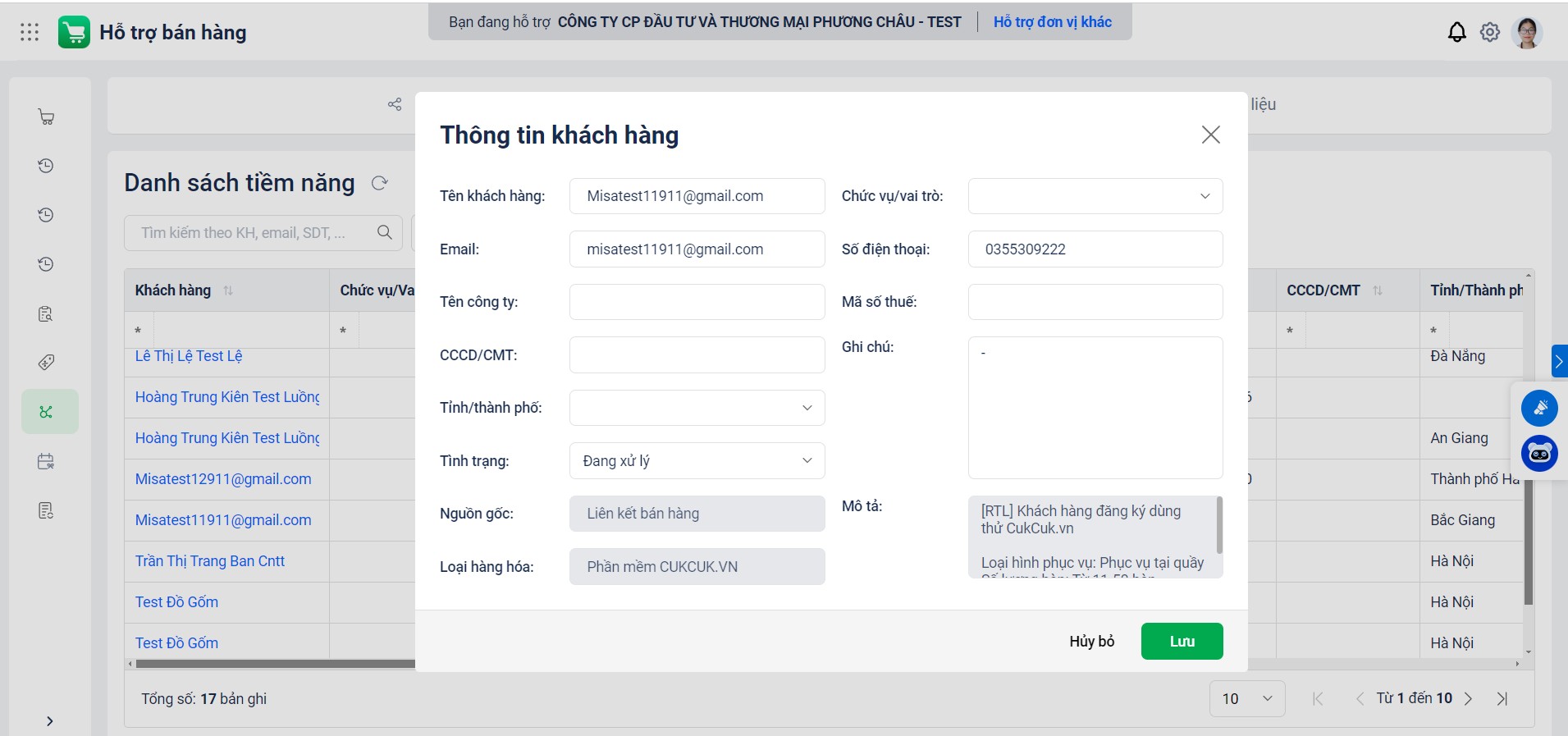Open the app launcher grid icon
Image resolution: width=1568 pixels, height=736 pixels.
30,32
